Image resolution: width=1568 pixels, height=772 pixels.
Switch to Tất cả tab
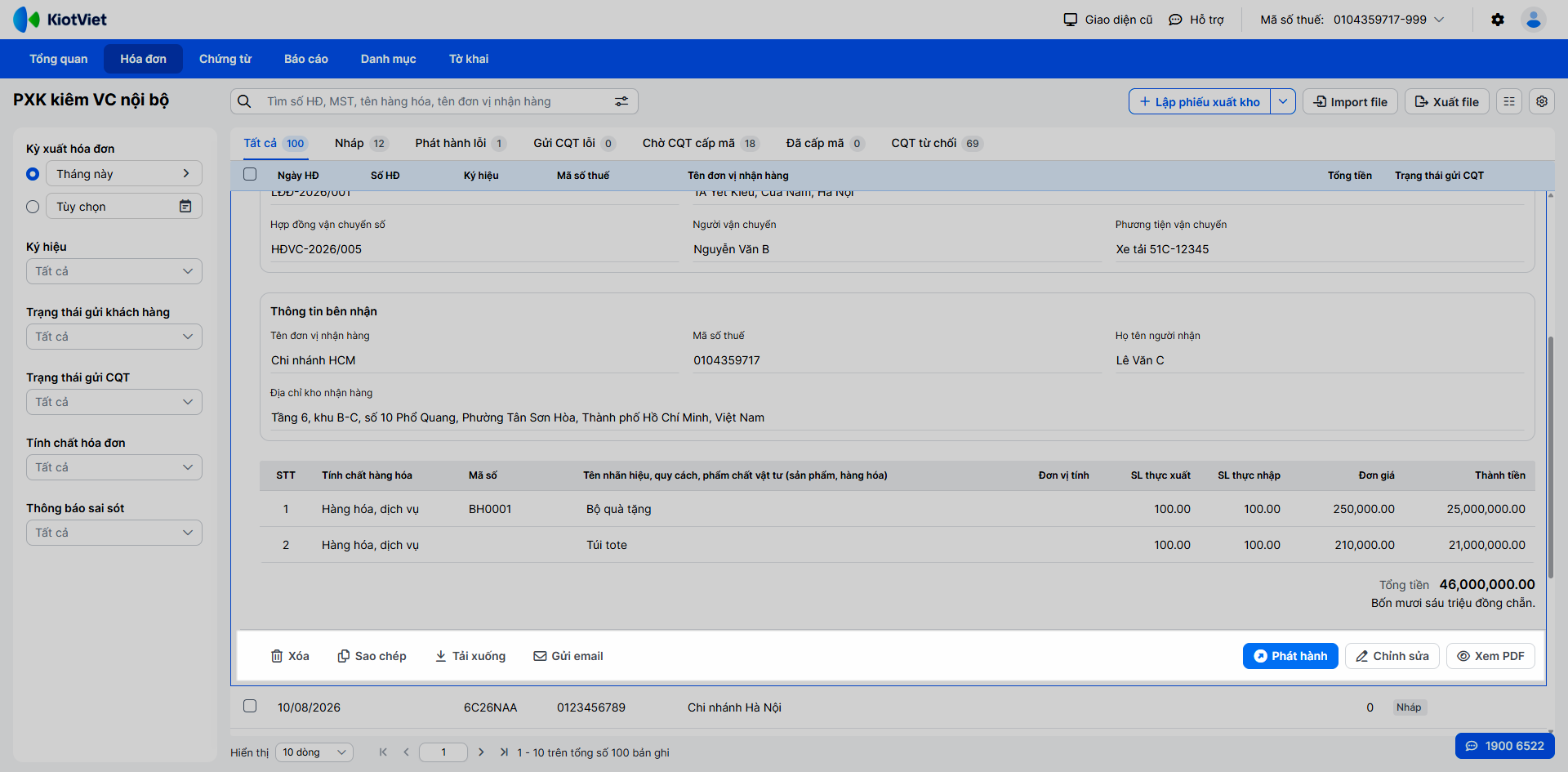(x=274, y=143)
